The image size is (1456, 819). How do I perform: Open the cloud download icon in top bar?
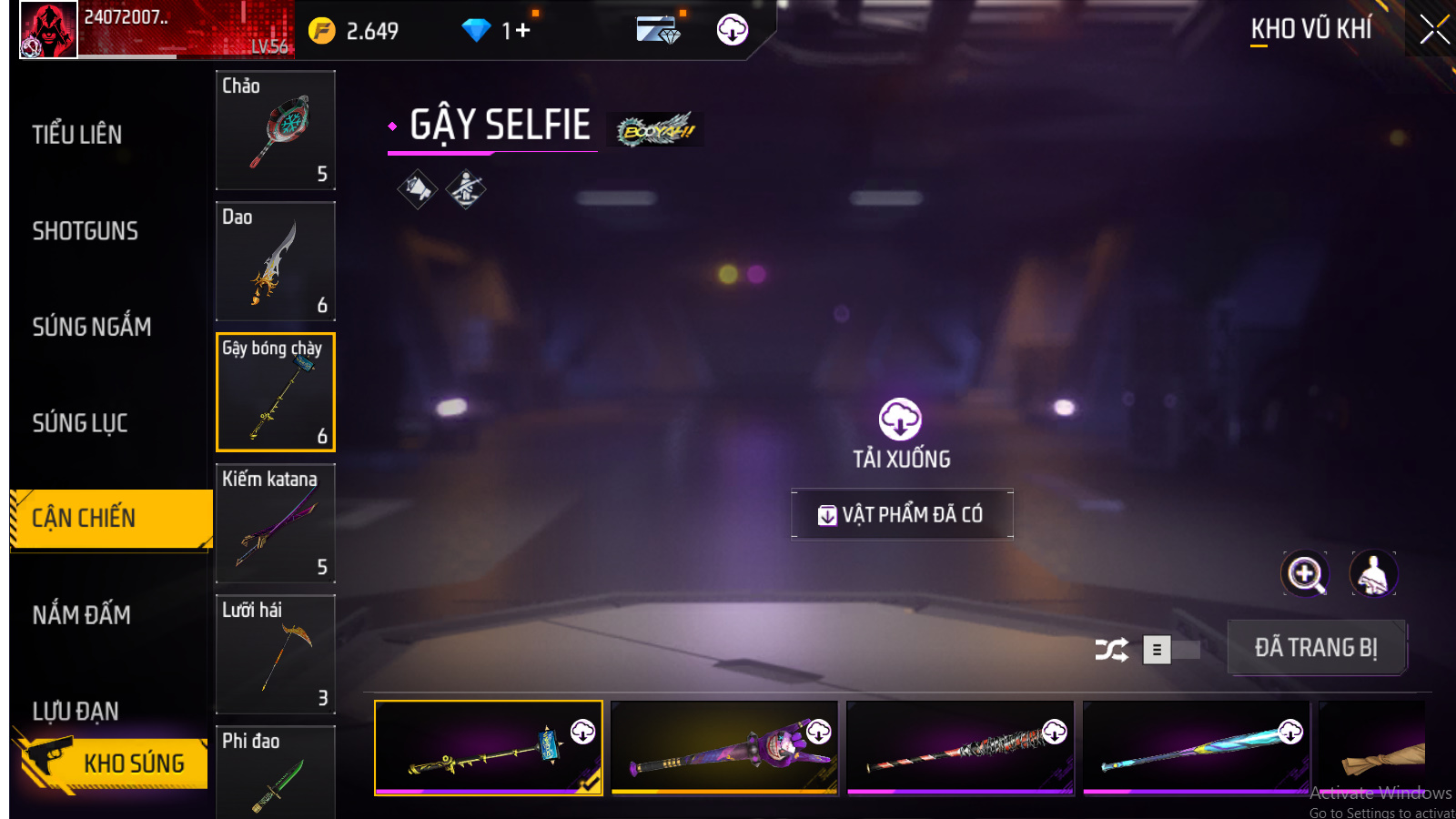coord(733,30)
